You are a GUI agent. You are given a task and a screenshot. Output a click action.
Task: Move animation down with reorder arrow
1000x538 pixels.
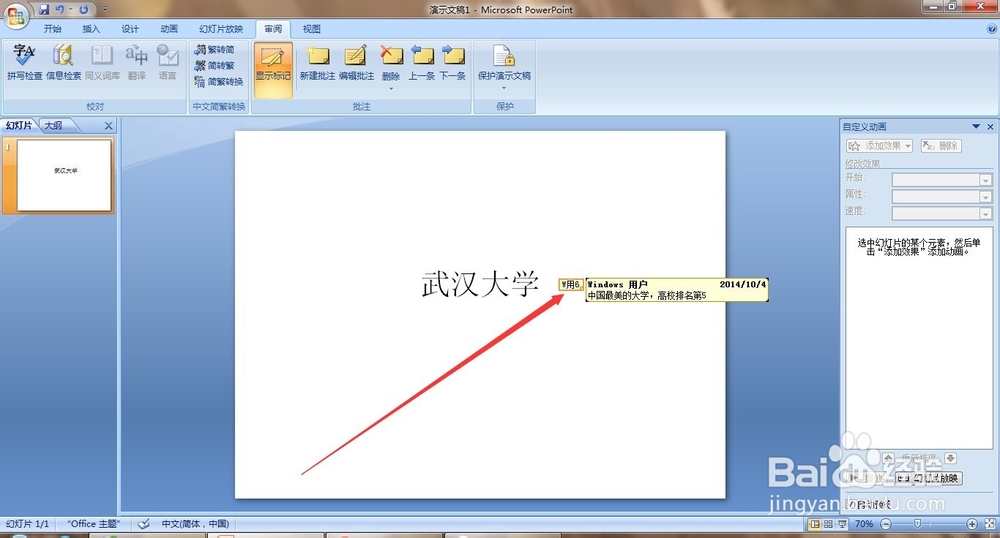click(x=950, y=458)
